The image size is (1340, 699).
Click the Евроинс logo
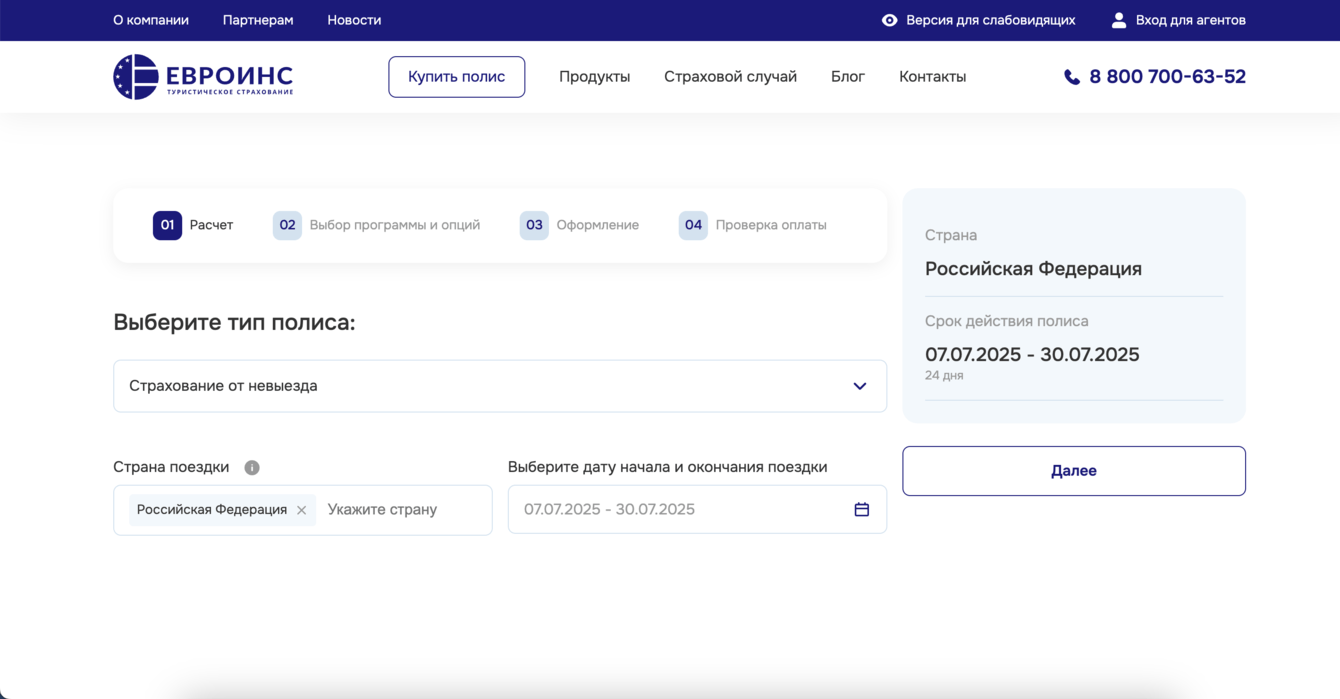(203, 77)
